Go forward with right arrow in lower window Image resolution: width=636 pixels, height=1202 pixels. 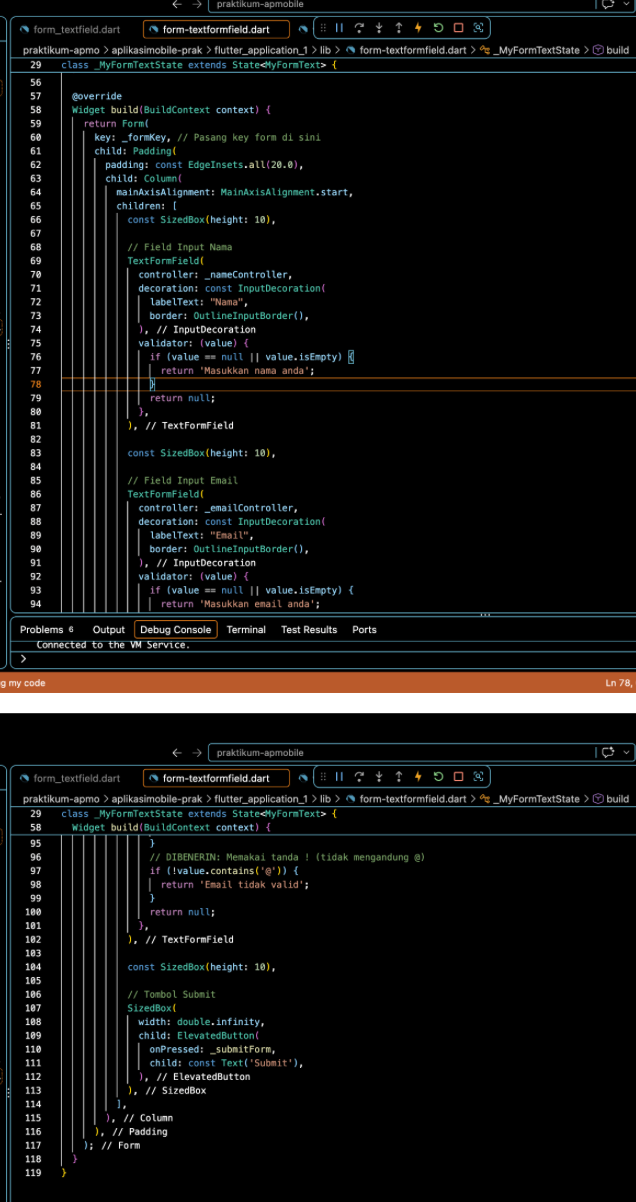pos(197,752)
